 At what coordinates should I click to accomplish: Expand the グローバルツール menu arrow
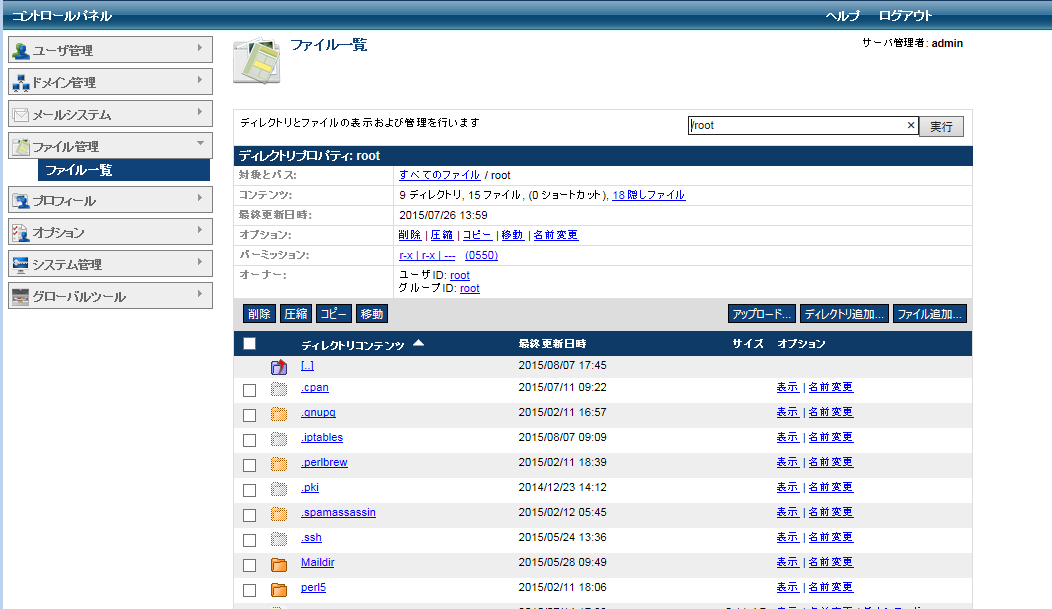(x=200, y=294)
